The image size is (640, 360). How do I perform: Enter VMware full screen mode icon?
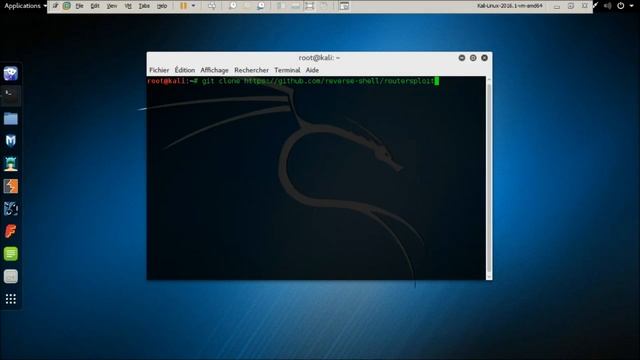(x=309, y=6)
